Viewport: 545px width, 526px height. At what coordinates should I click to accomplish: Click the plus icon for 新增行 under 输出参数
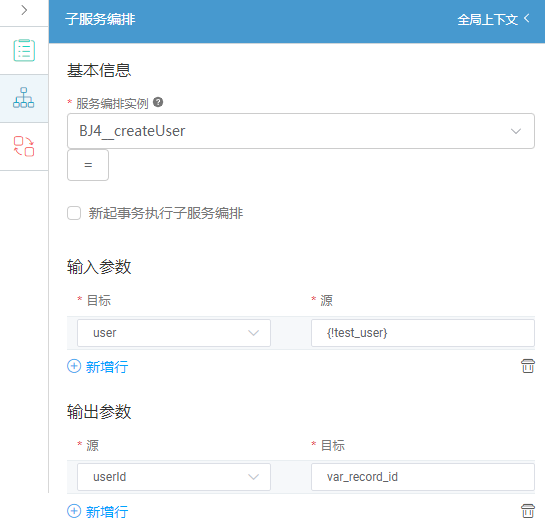tap(74, 511)
